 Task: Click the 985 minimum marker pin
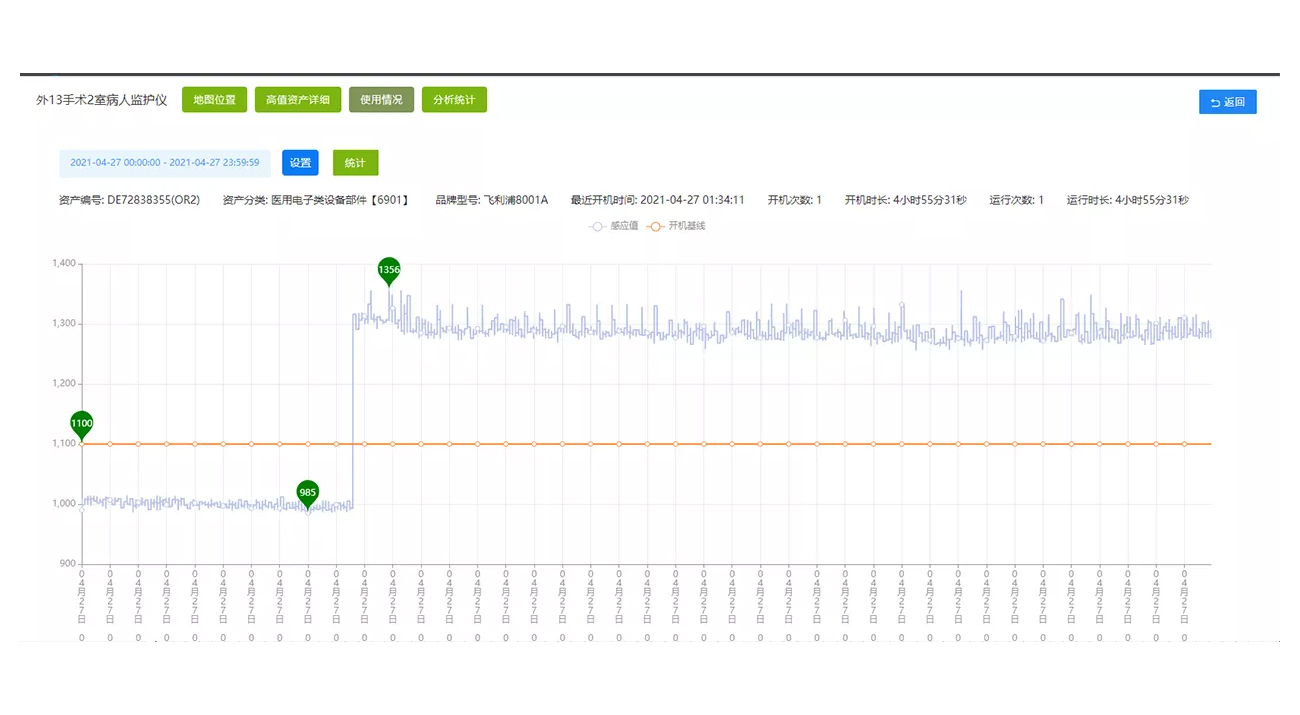(x=308, y=494)
